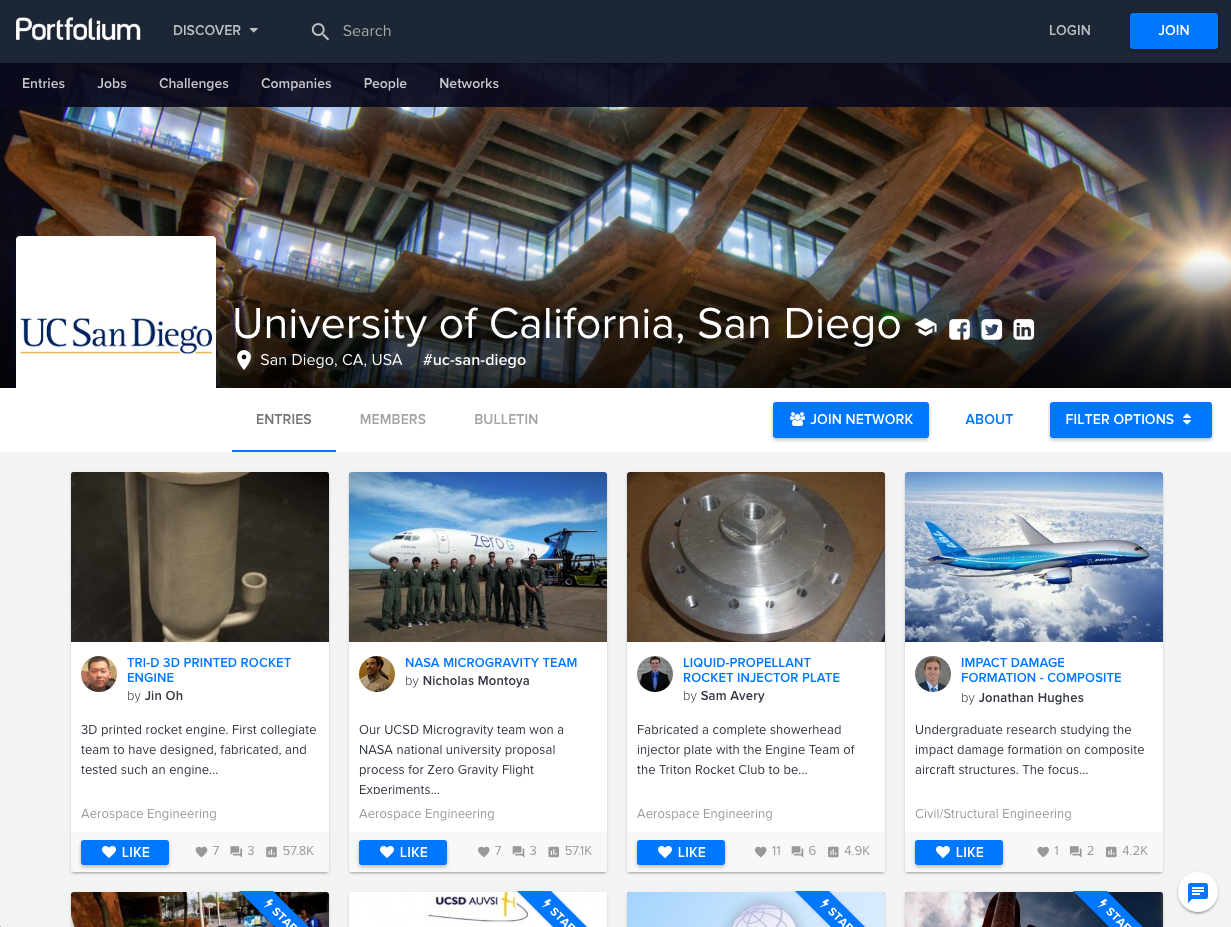
Task: Open the chat bubble icon
Action: click(1198, 892)
